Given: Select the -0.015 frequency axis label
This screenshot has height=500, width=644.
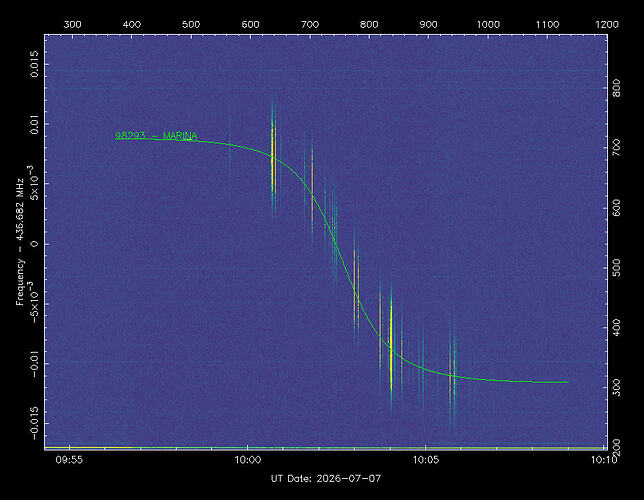Looking at the screenshot, I should pos(34,423).
